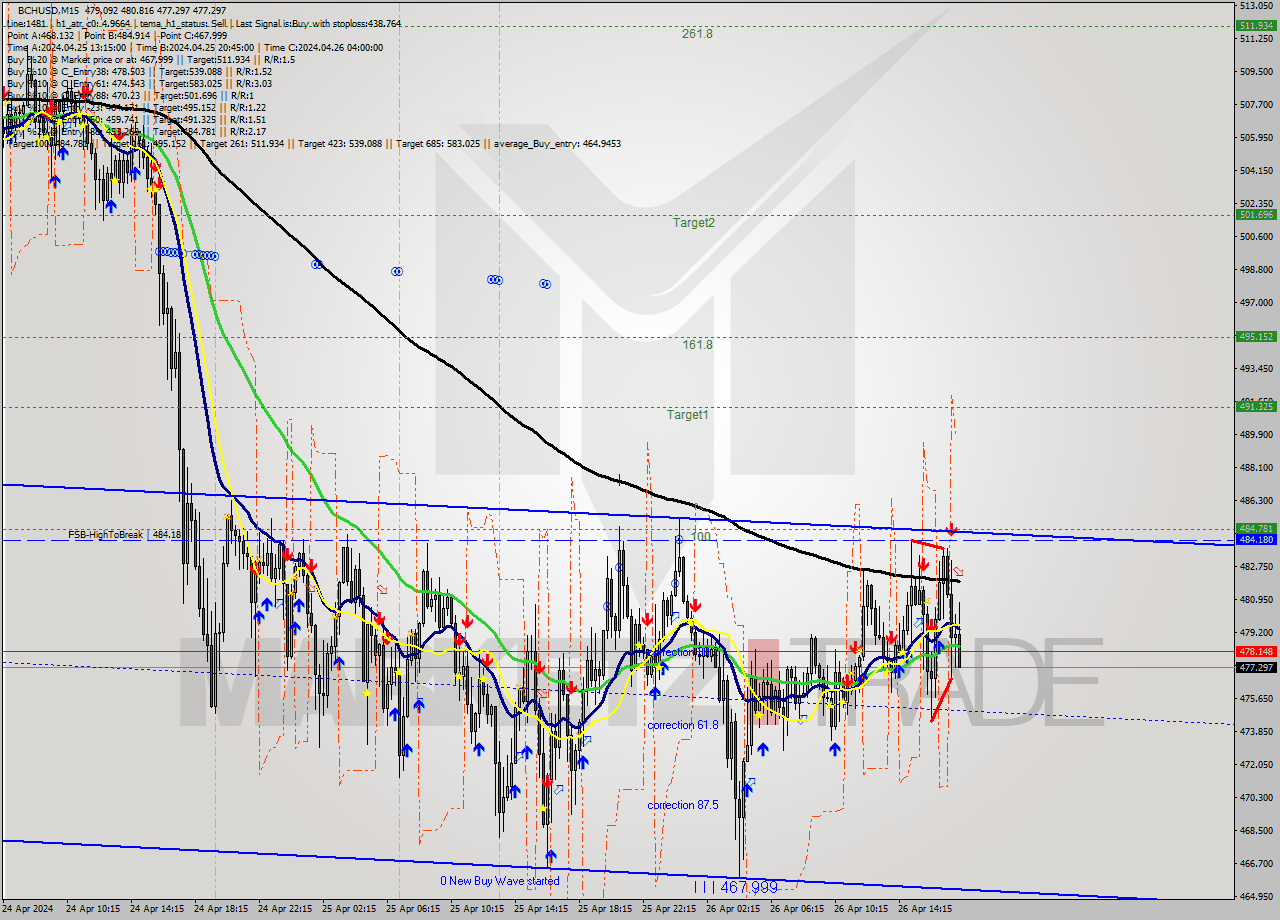Viewport: 1280px width, 920px height.
Task: Select the 25 Apr 18:15 time label
Action: coord(606,909)
